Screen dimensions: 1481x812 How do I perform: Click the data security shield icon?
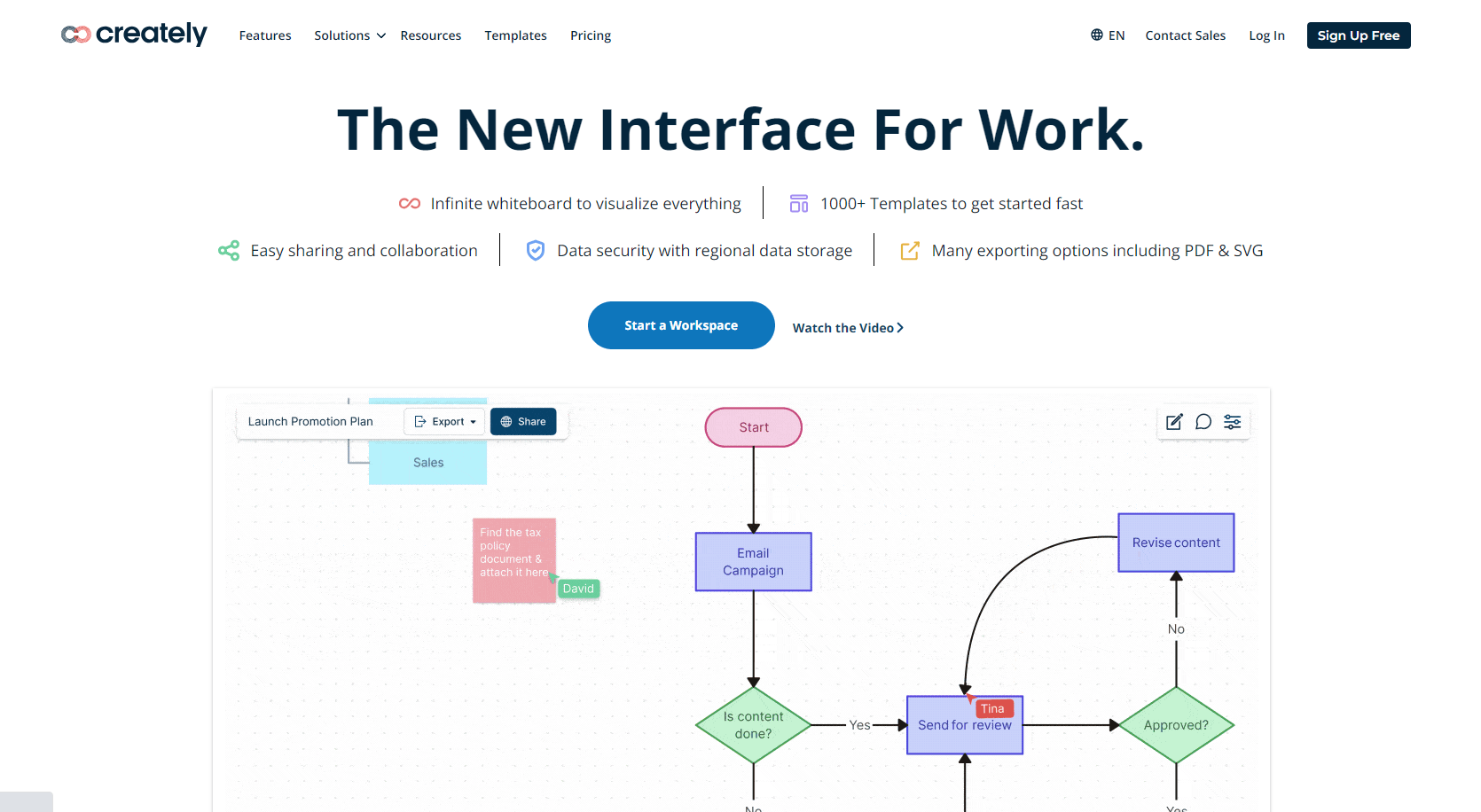(x=536, y=251)
